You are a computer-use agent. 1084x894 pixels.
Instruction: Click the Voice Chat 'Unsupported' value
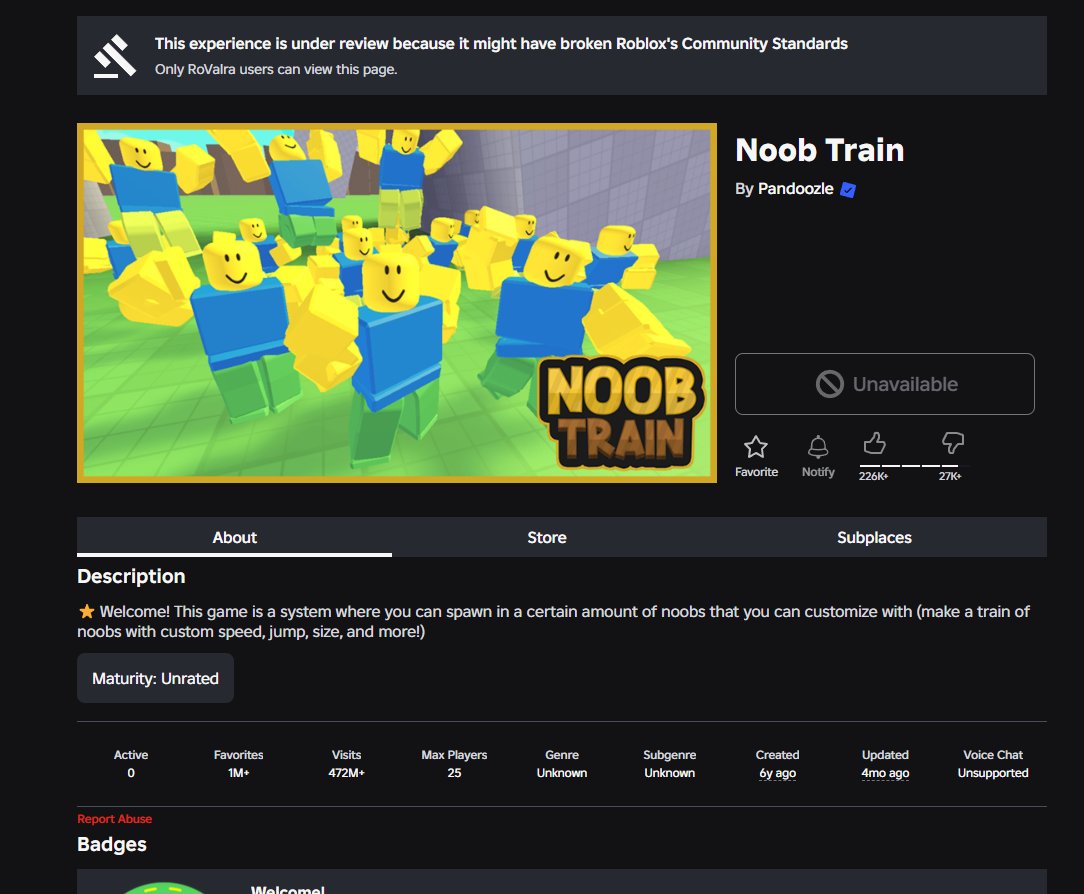point(993,773)
